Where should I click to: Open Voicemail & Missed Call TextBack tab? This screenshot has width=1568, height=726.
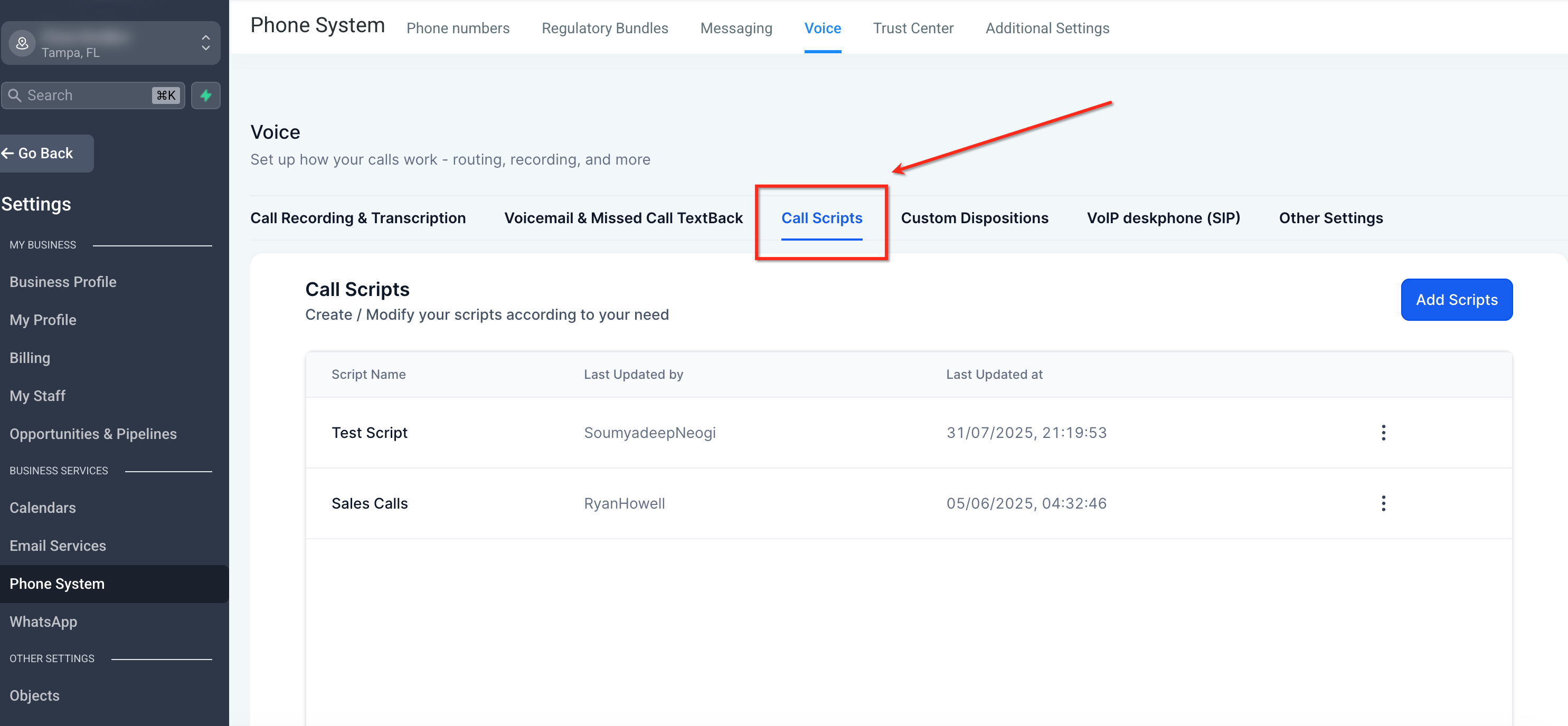coord(624,218)
